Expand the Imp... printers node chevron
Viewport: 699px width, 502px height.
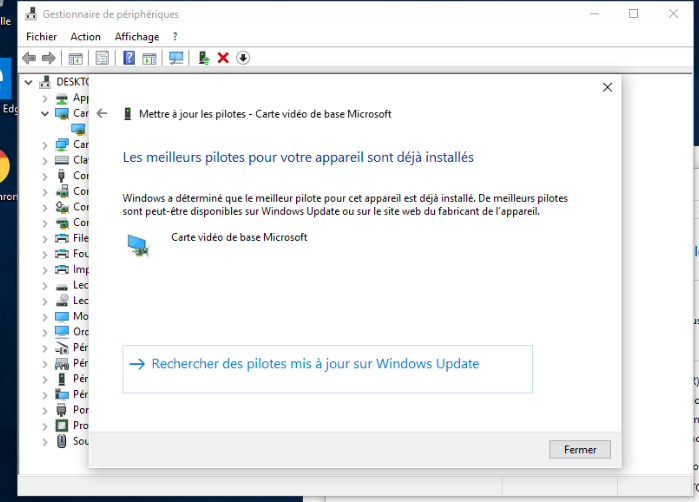pyautogui.click(x=45, y=270)
